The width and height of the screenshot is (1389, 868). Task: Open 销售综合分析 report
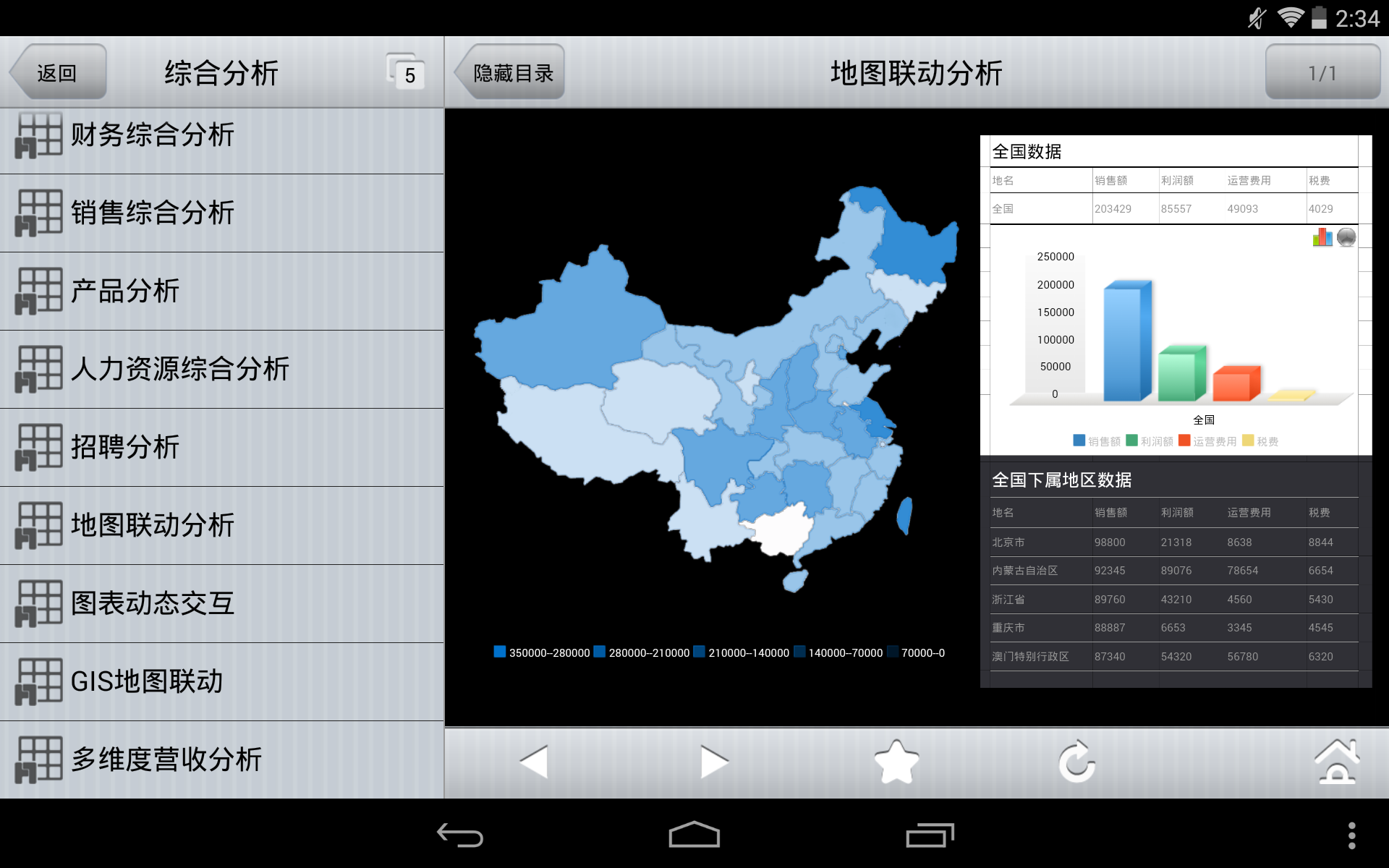221,213
